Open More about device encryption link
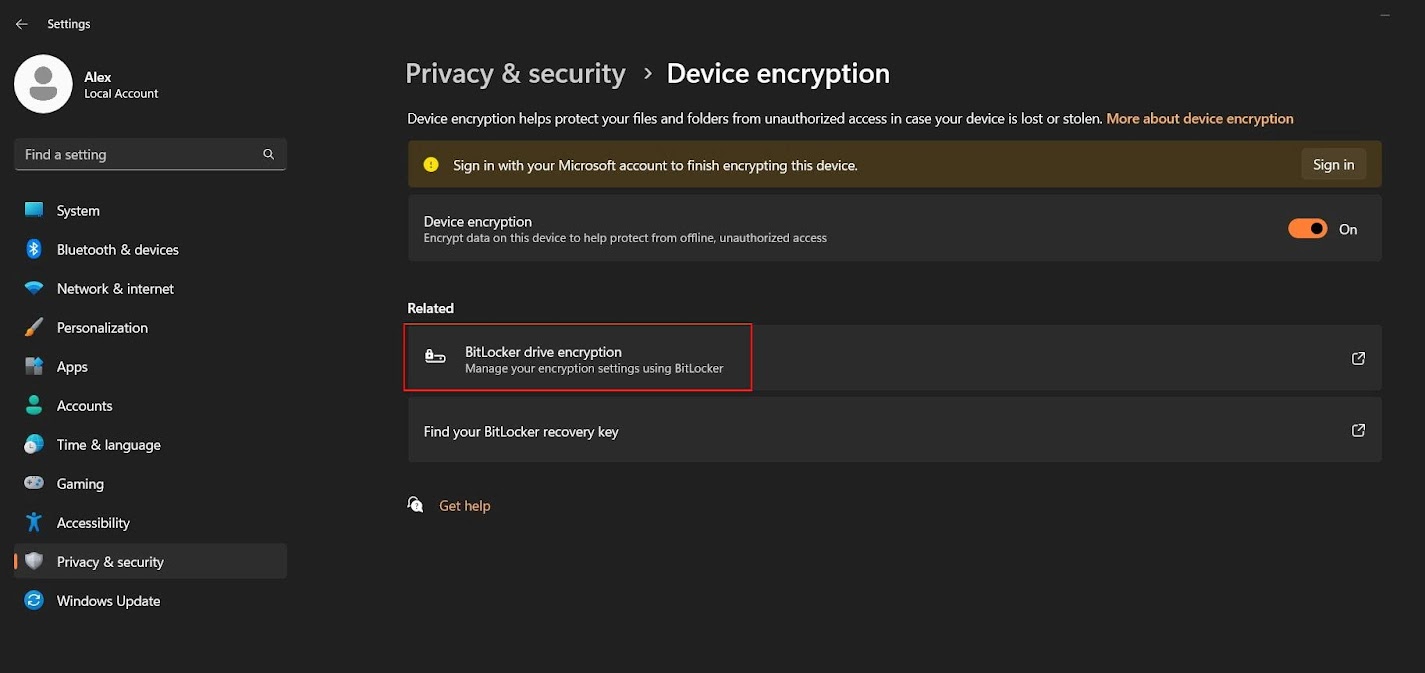1425x673 pixels. 1199,118
